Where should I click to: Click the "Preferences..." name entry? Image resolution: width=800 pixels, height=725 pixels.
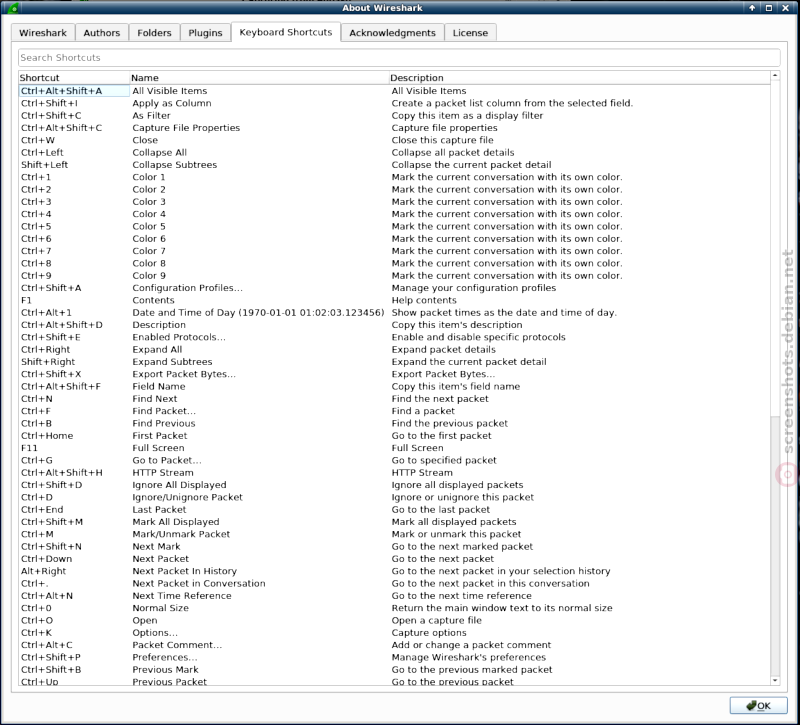click(164, 657)
